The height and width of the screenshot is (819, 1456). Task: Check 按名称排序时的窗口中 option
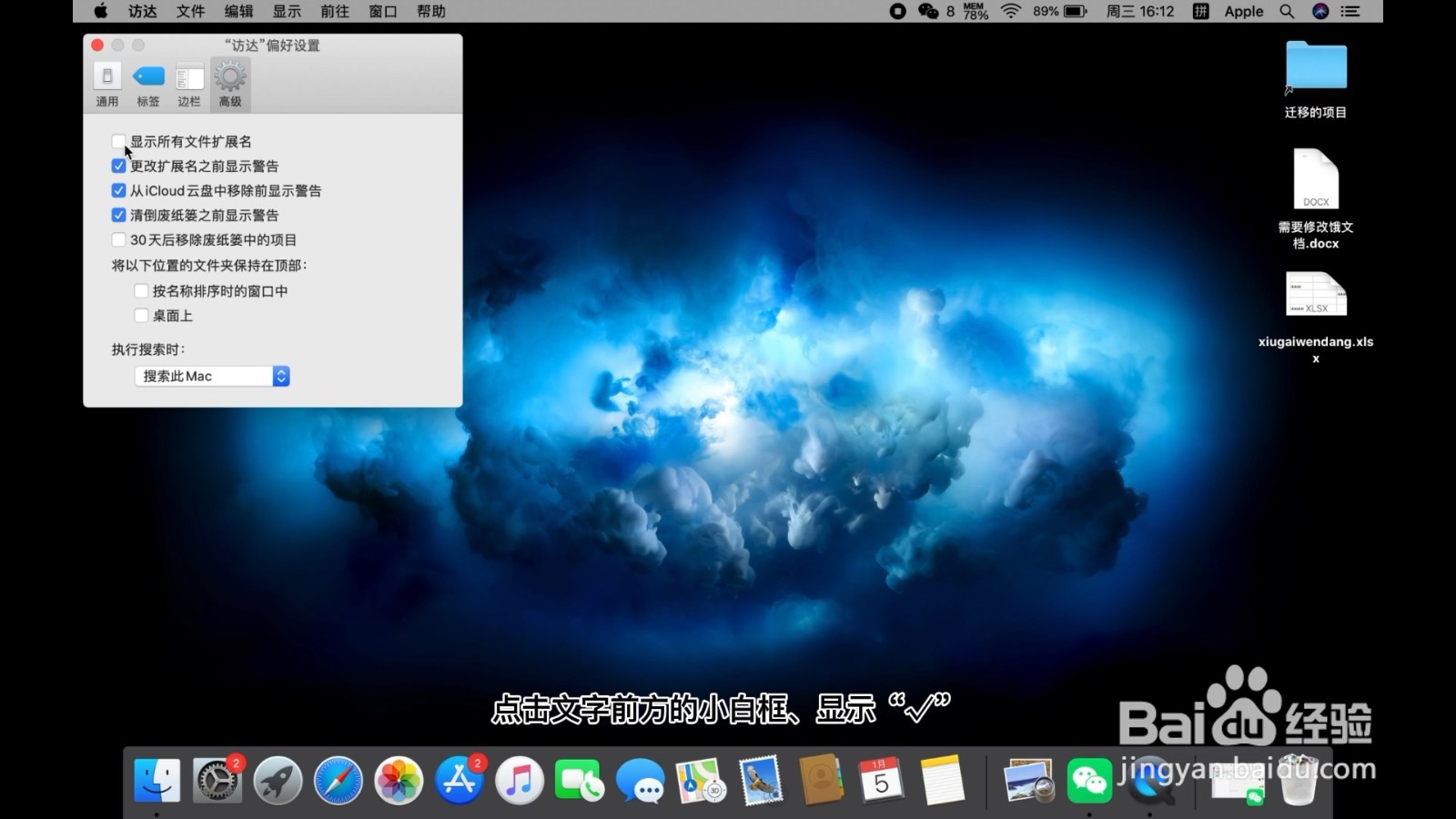pos(141,290)
